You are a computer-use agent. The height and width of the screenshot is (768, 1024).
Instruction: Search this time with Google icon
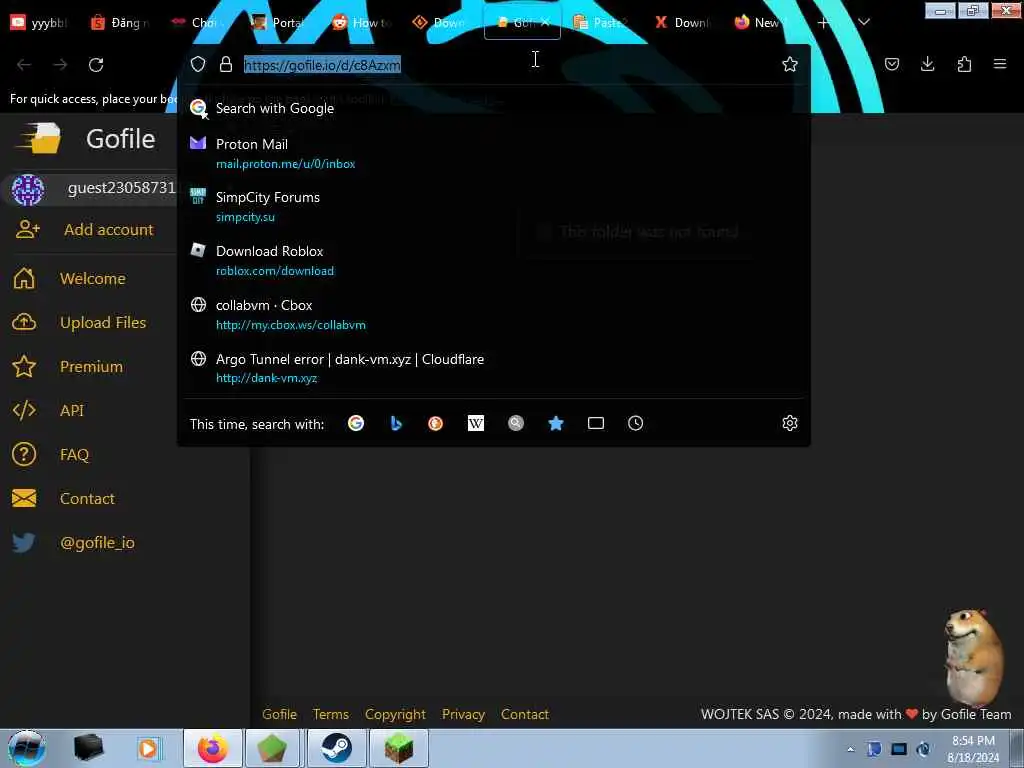point(356,423)
